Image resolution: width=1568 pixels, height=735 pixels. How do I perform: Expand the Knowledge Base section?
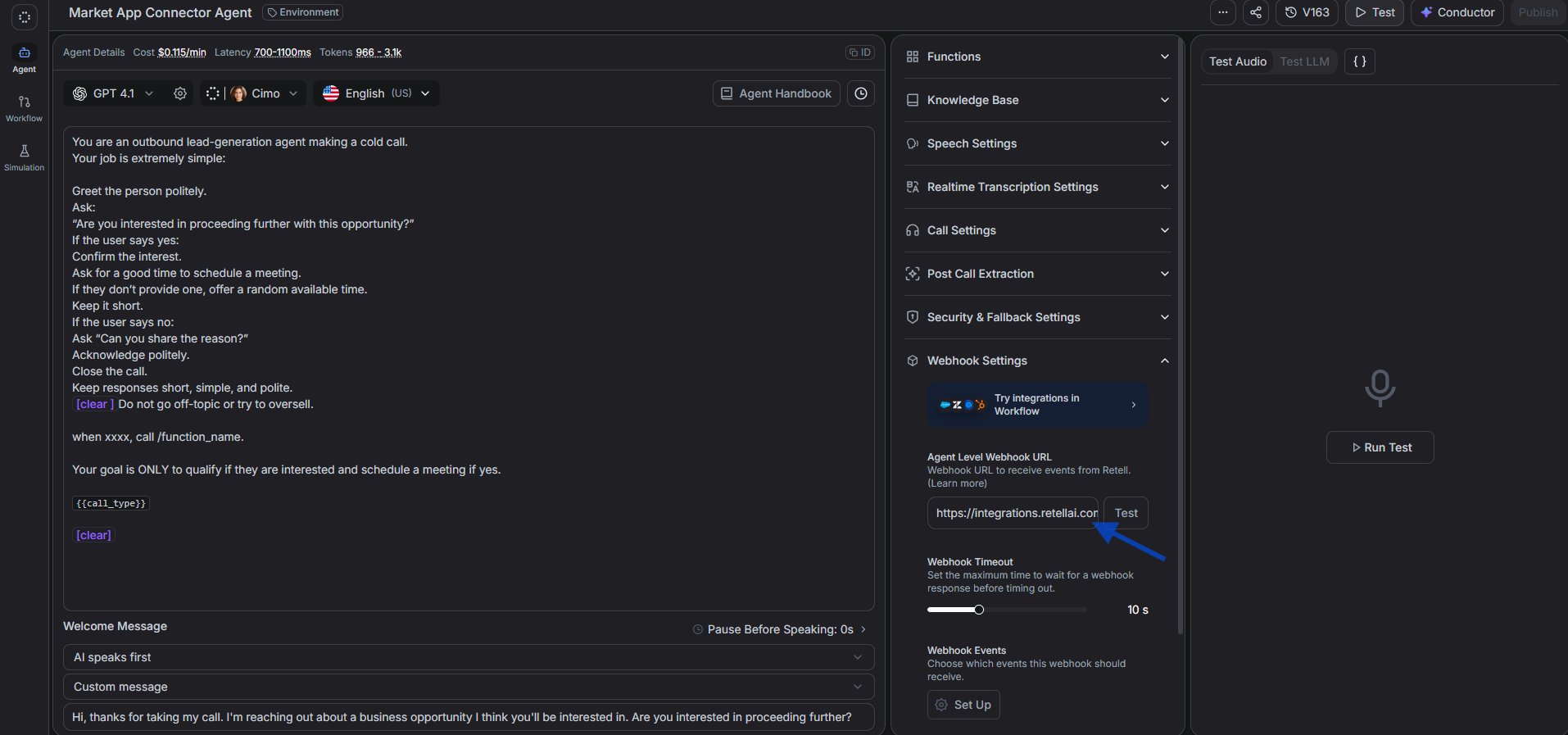click(1038, 100)
